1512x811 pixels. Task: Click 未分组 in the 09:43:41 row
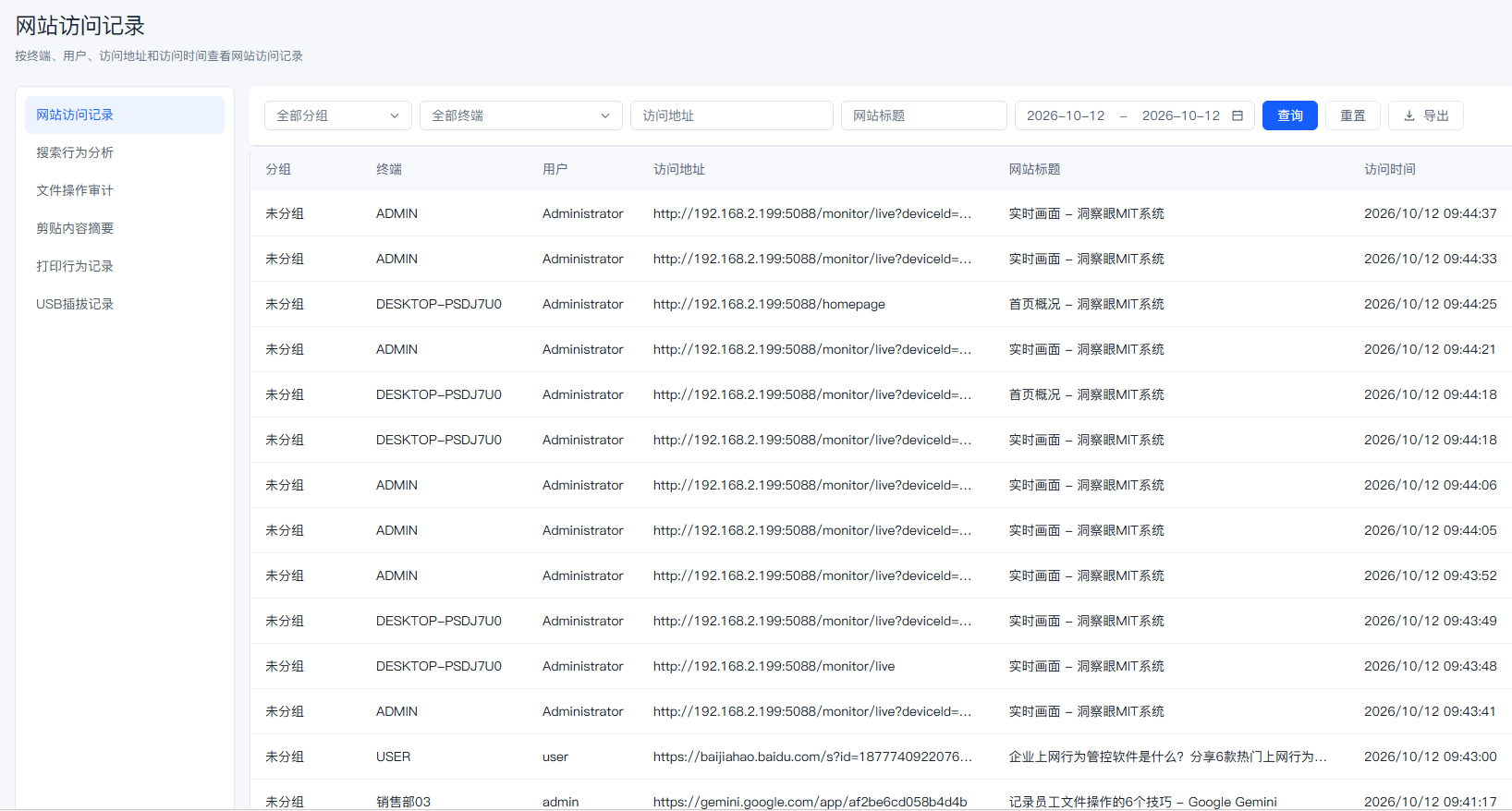pos(285,711)
